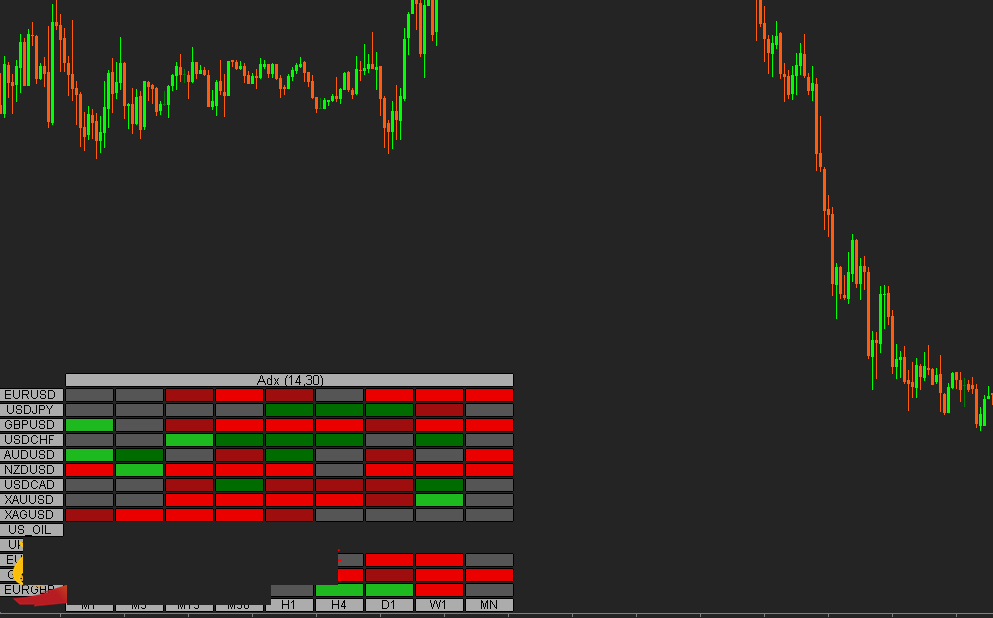Click the USDJPY W1 dark red cell
This screenshot has height=618, width=993.
439,410
